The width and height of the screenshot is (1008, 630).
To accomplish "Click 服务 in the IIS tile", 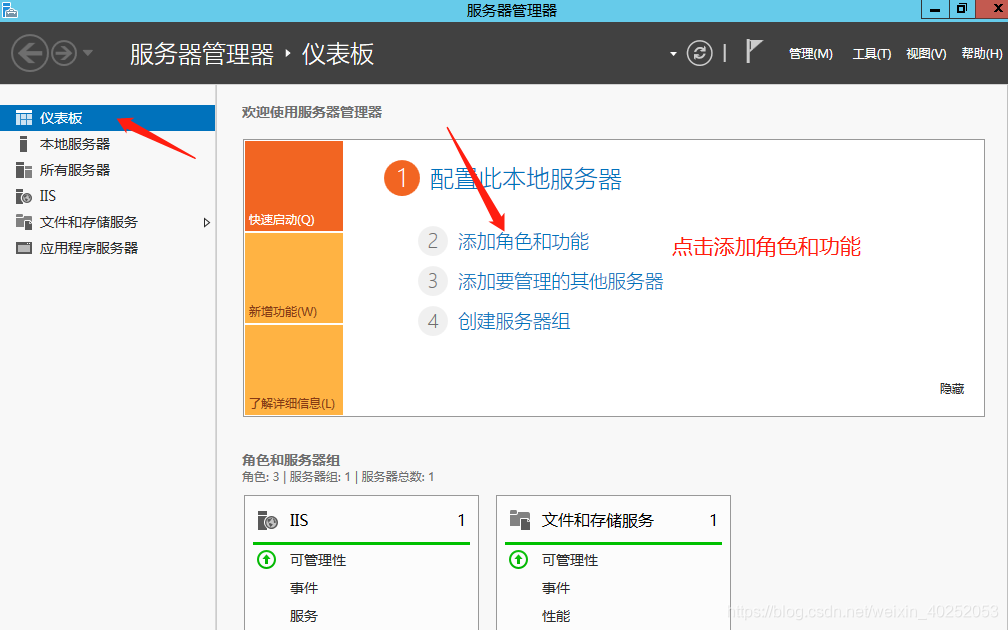I will [303, 616].
